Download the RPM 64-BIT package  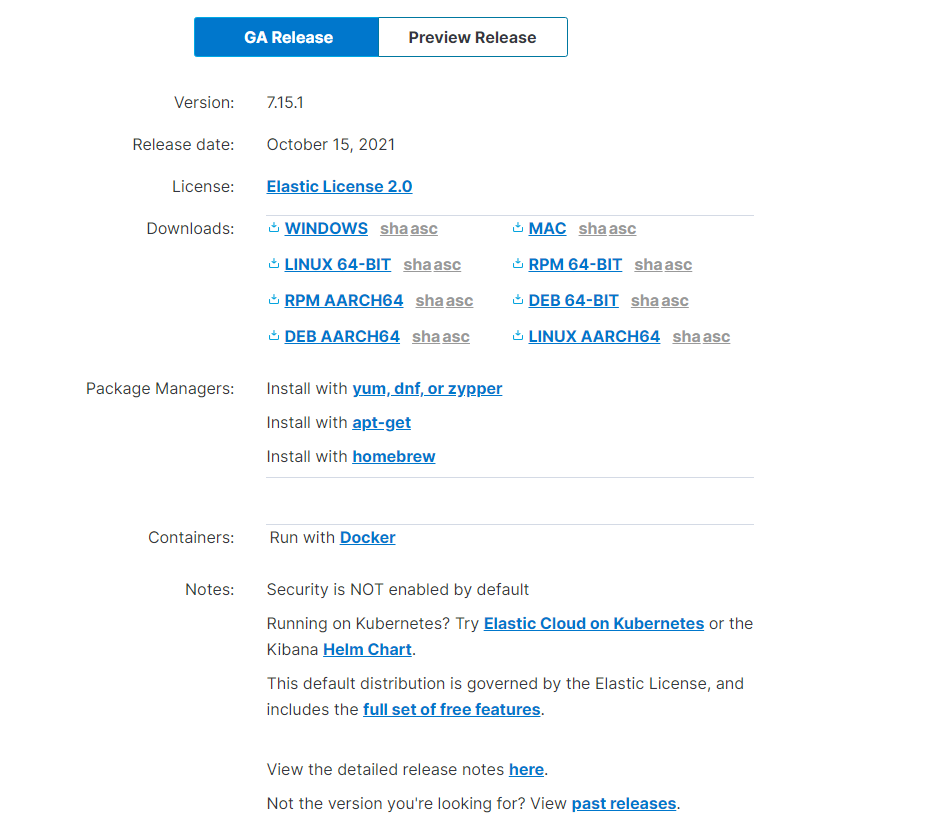(x=575, y=264)
